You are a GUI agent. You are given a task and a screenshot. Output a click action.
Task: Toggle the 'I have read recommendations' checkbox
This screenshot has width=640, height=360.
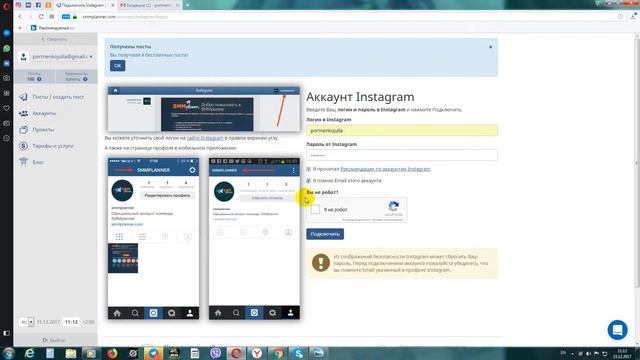[x=309, y=169]
